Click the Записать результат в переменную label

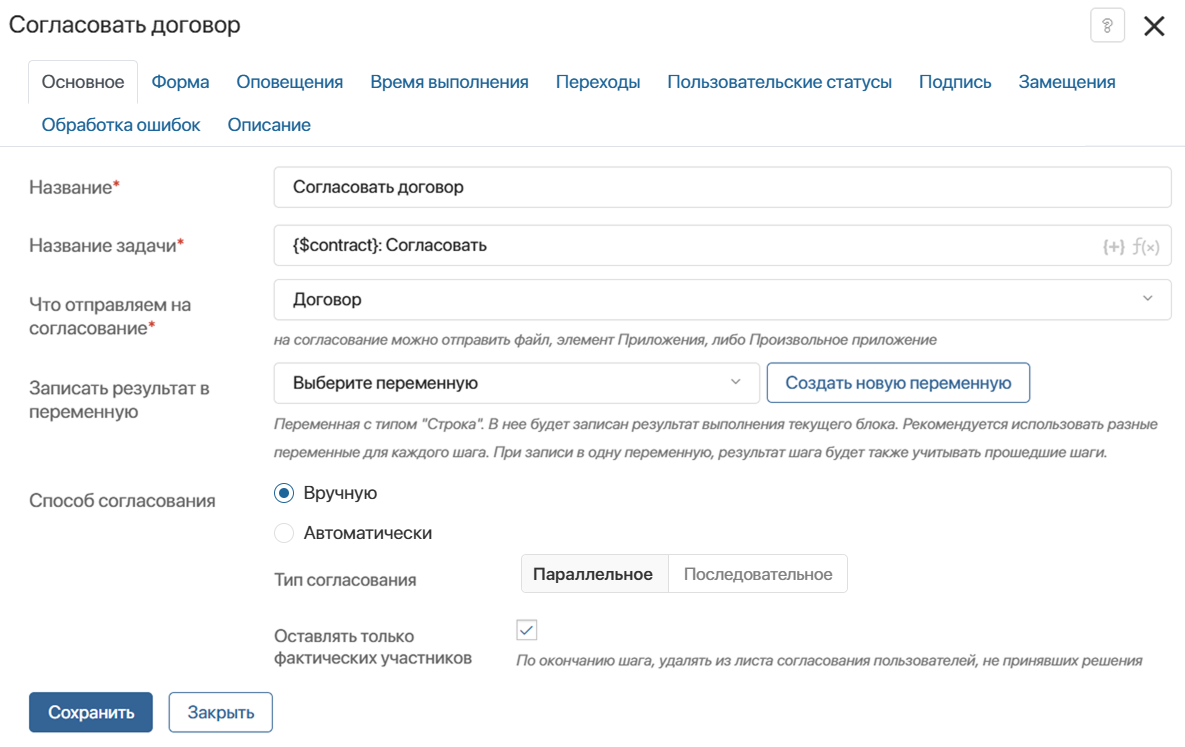pyautogui.click(x=119, y=400)
